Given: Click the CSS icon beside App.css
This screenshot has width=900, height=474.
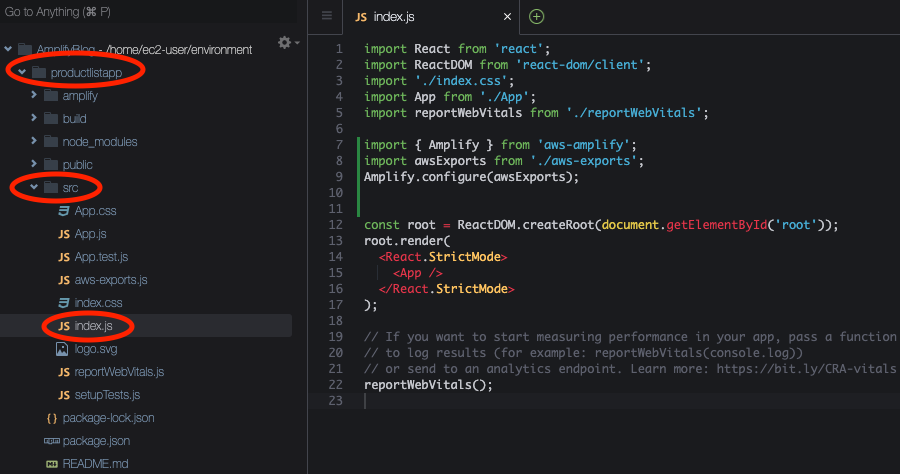Looking at the screenshot, I should [x=64, y=211].
